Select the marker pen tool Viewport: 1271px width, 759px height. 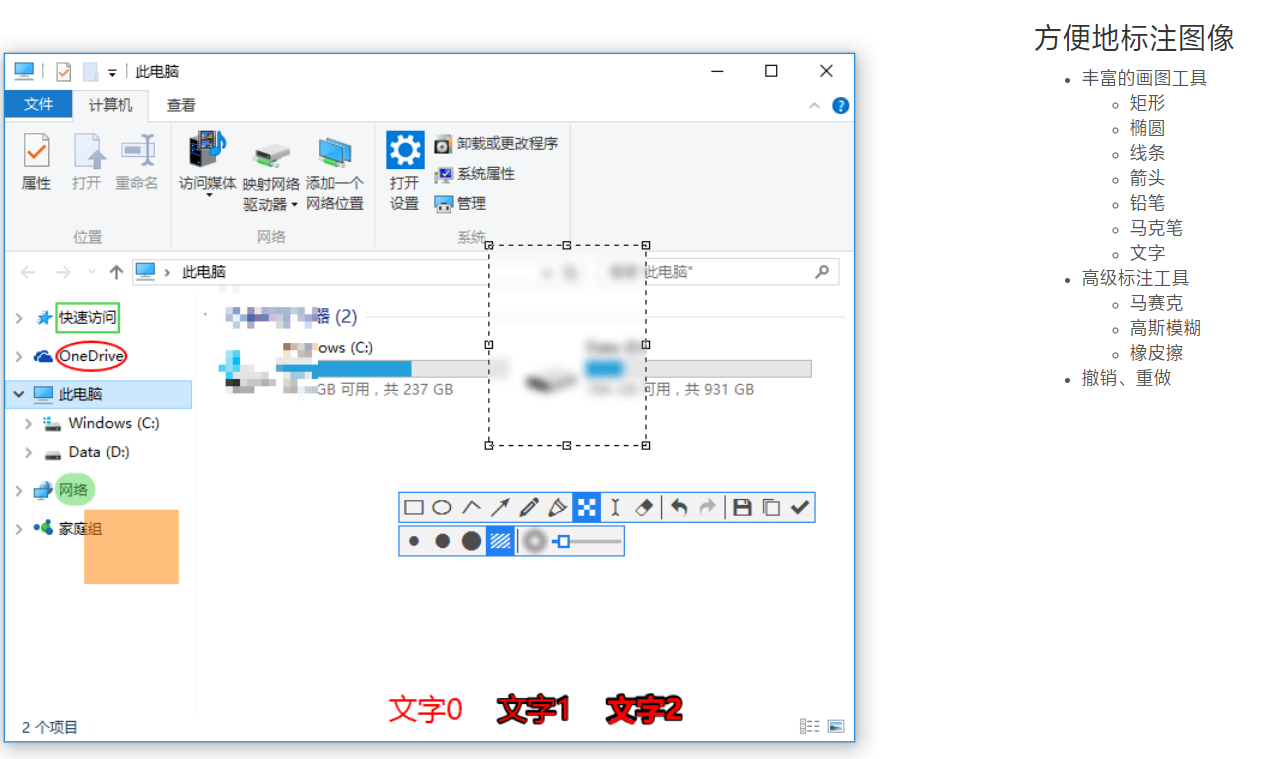coord(558,508)
